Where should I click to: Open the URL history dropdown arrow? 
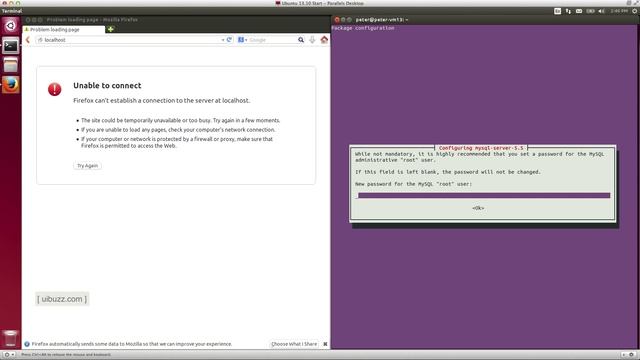223,40
